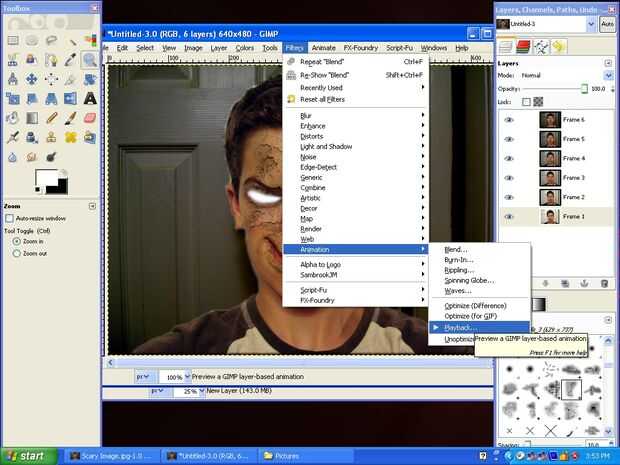Image resolution: width=620 pixels, height=465 pixels.
Task: Select the Measure compass tool
Action: click(13, 79)
